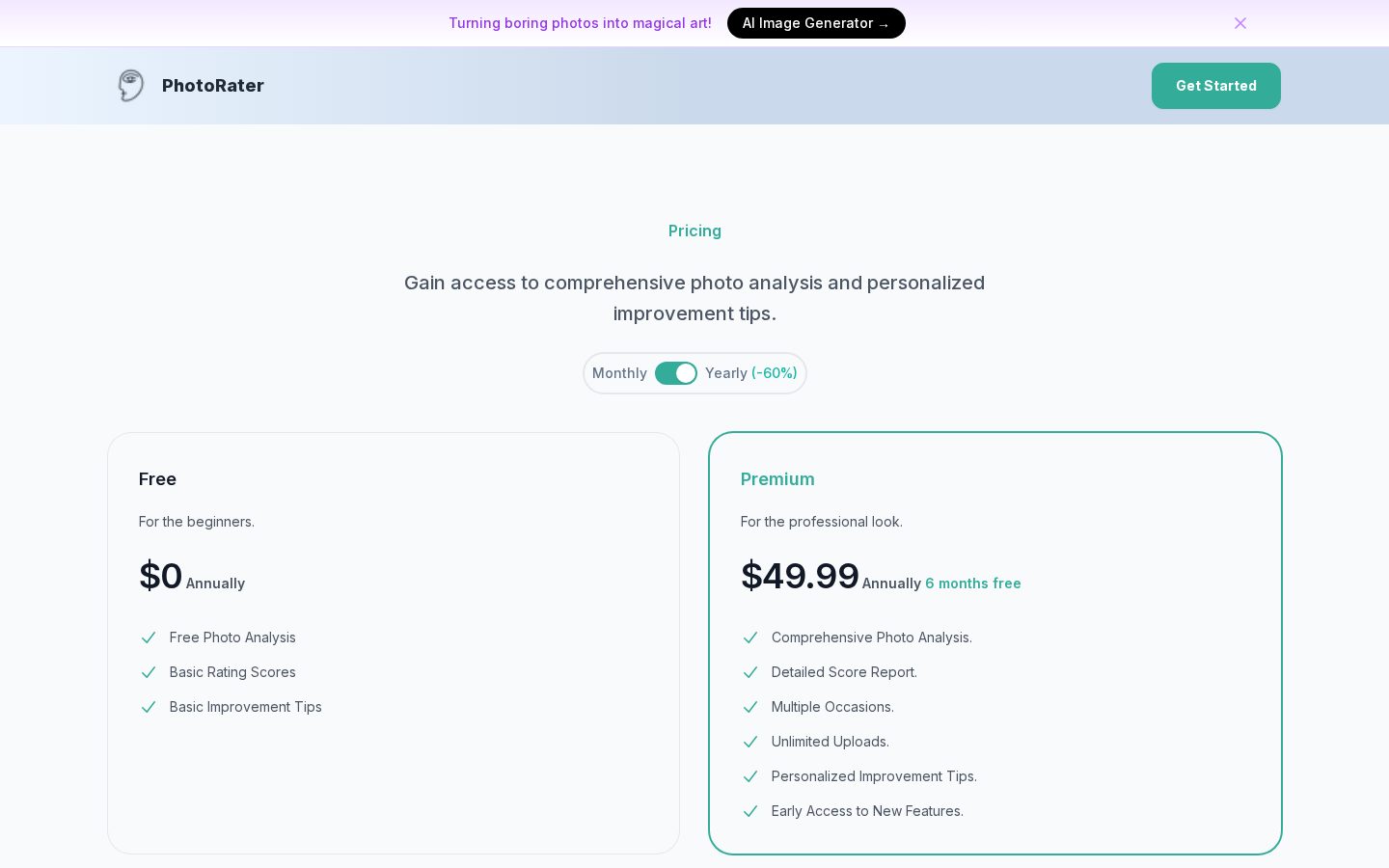The image size is (1389, 868).
Task: Click the Free plan title
Action: (157, 479)
